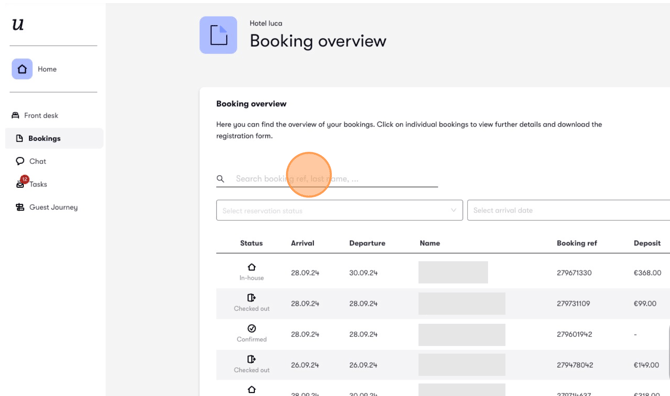Image resolution: width=670 pixels, height=396 pixels.
Task: Click the €99.00 deposit cell
Action: (645, 303)
